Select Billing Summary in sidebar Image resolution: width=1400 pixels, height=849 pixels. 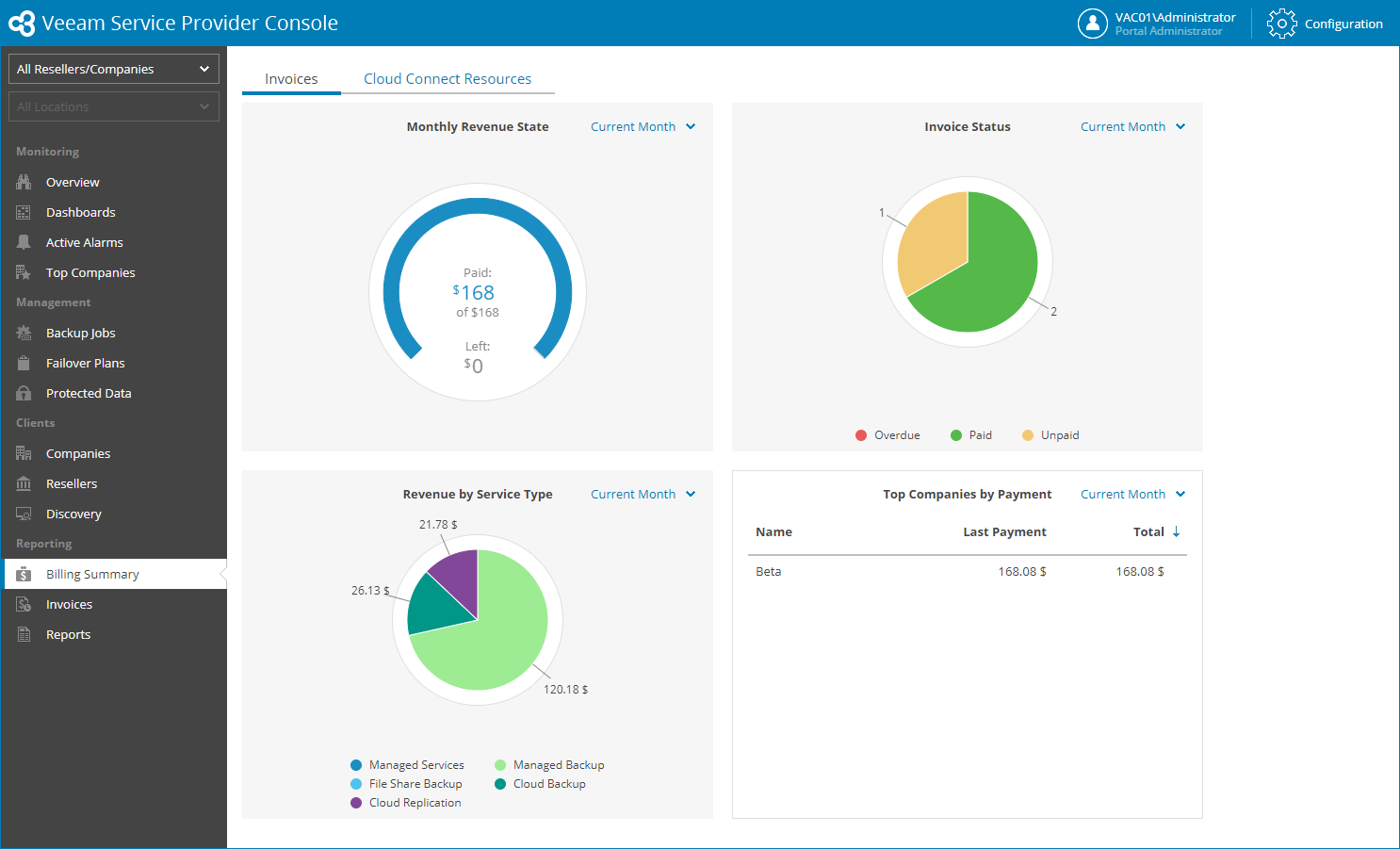tap(114, 574)
